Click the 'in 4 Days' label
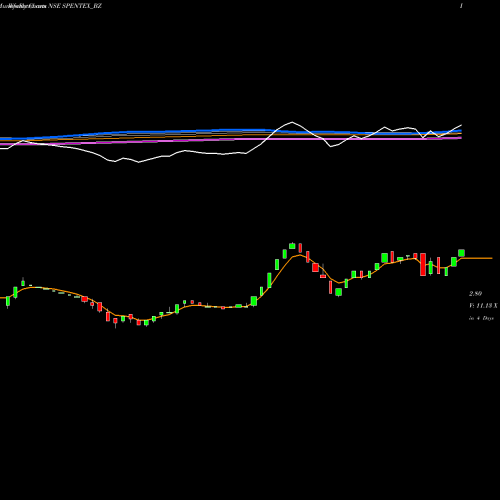The width and height of the screenshot is (500, 500). (x=481, y=318)
